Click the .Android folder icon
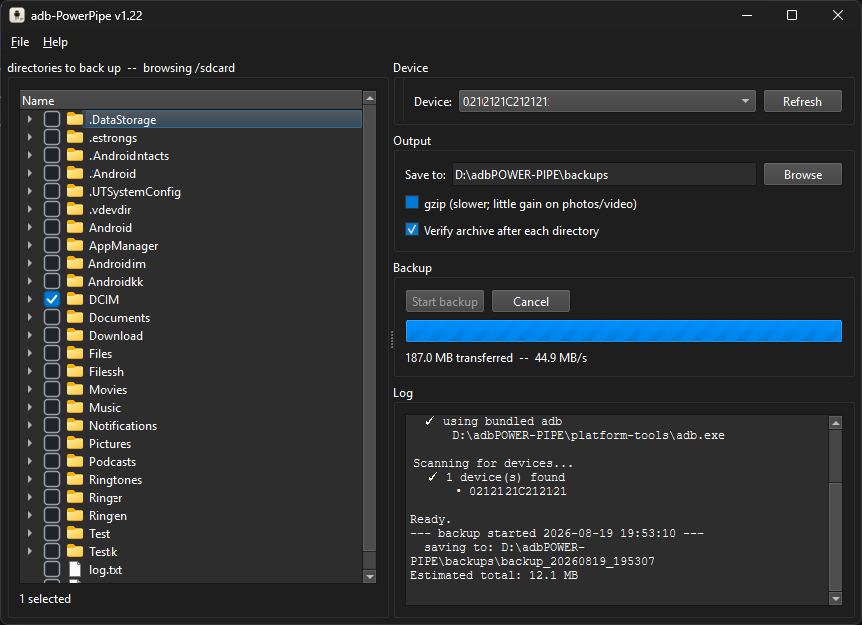The height and width of the screenshot is (625, 862). coord(75,173)
